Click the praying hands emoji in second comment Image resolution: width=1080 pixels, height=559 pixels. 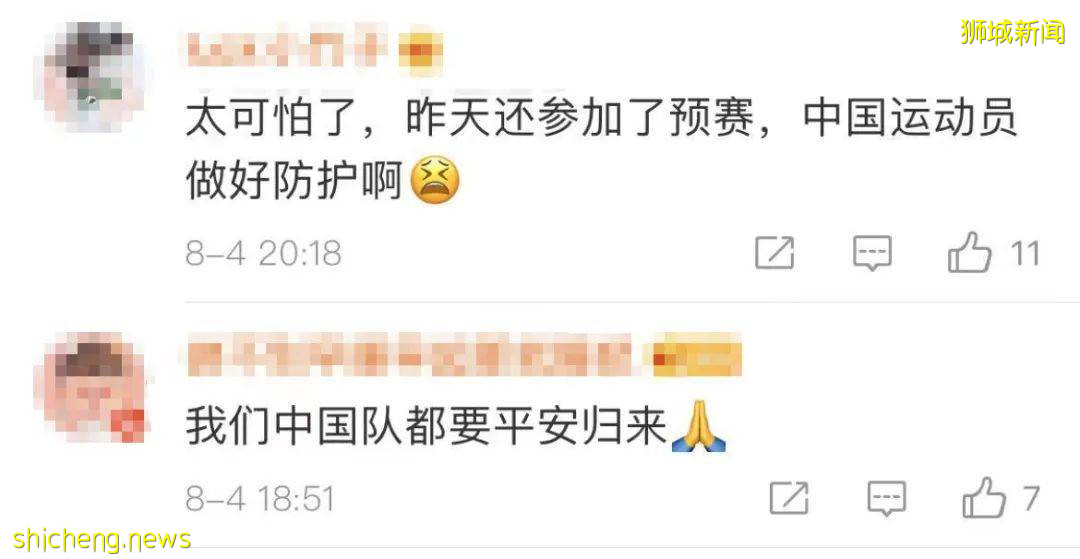[698, 427]
